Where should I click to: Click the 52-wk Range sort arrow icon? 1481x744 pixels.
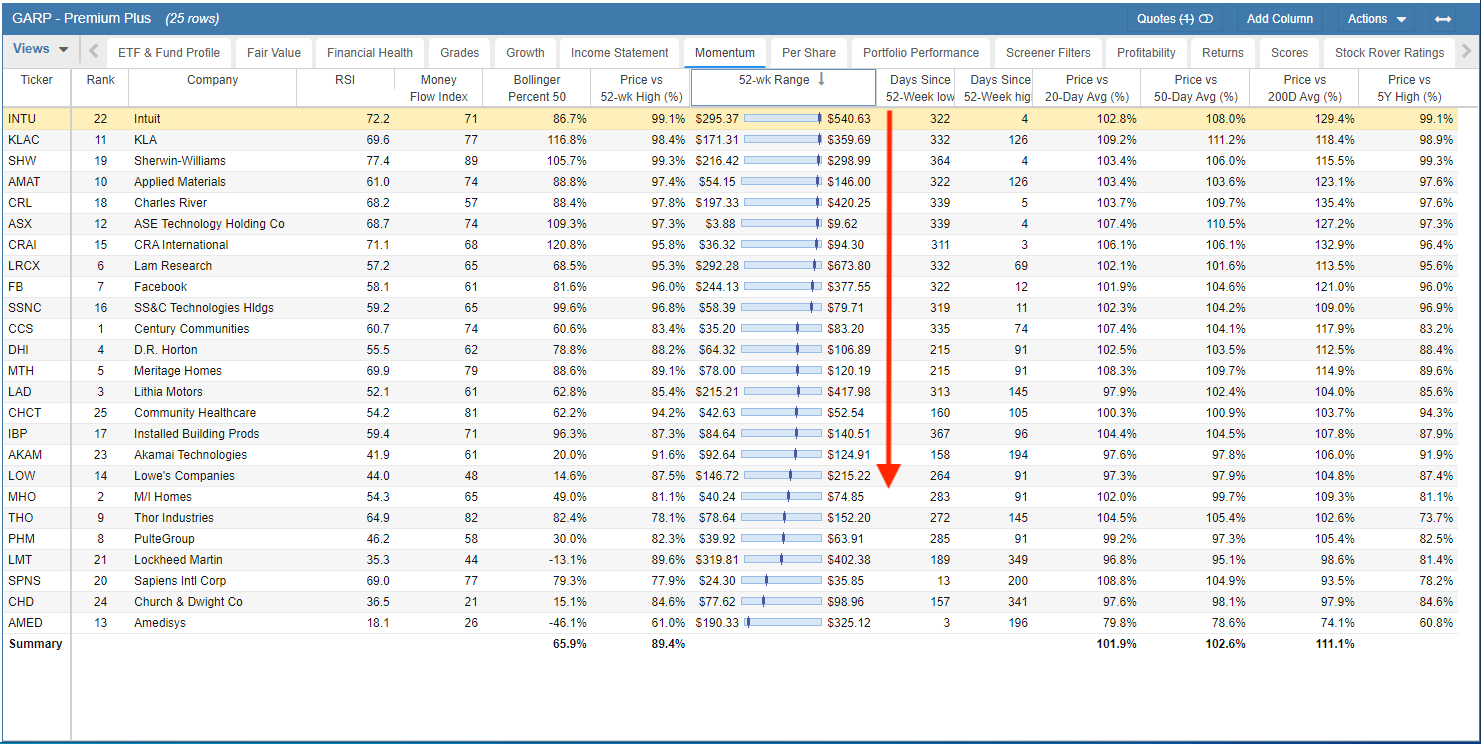click(821, 79)
